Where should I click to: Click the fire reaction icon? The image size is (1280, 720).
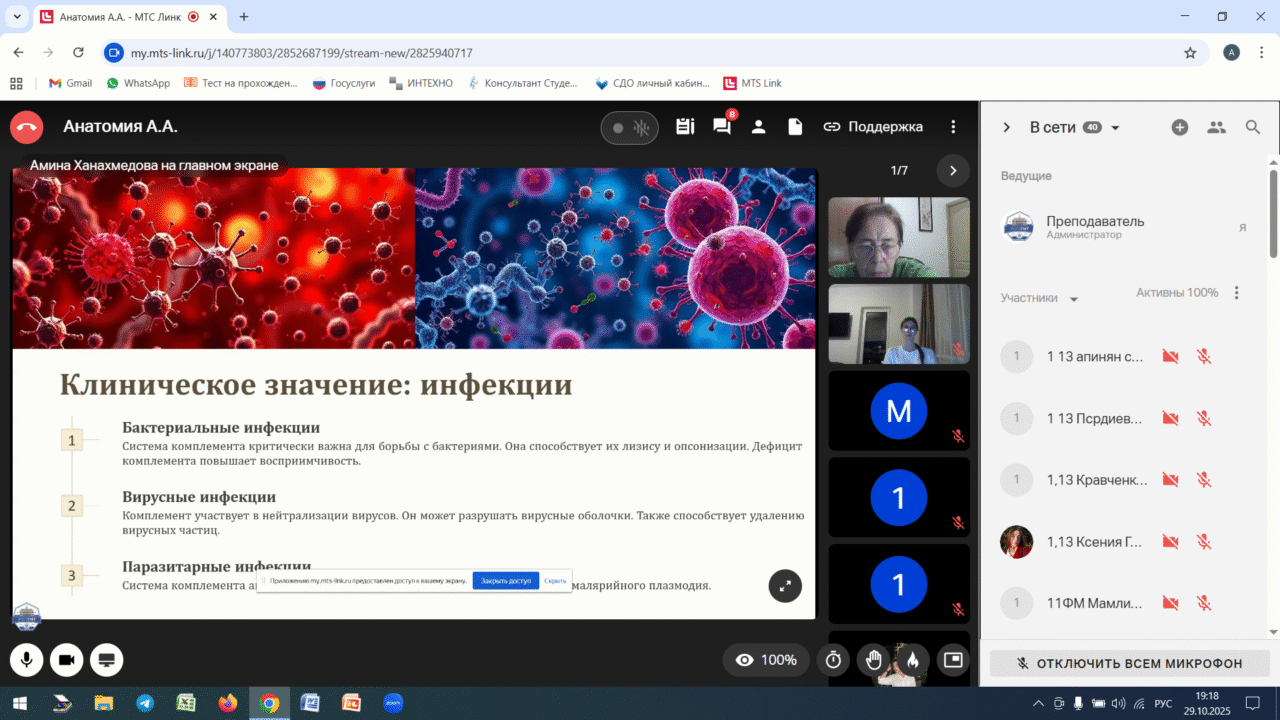(912, 660)
